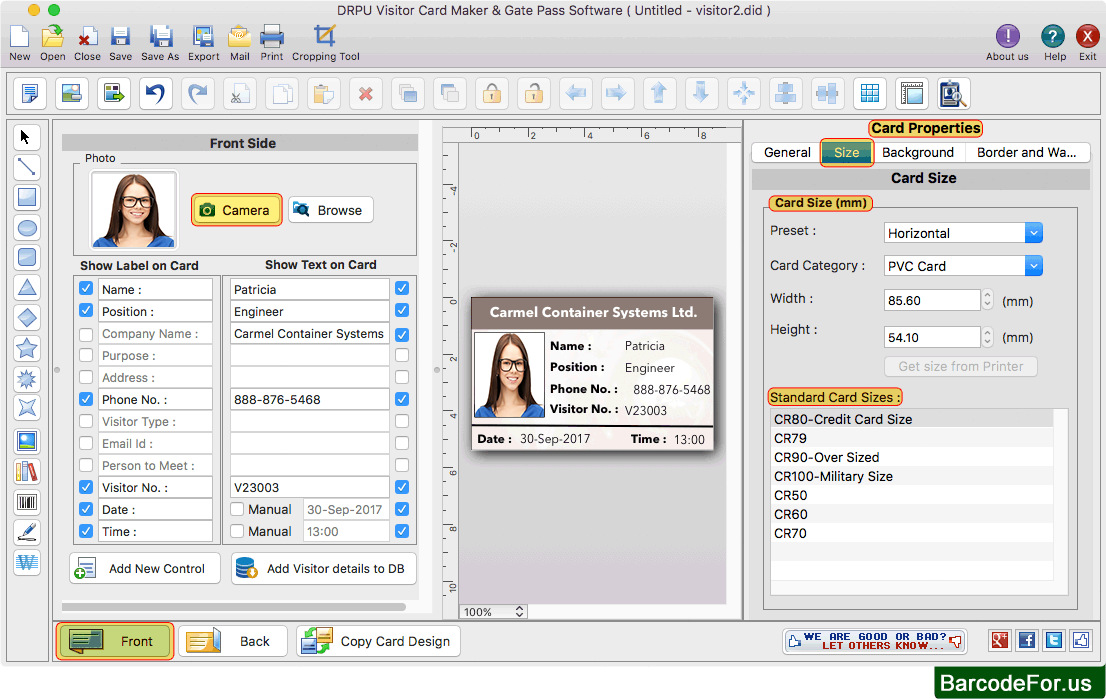The height and width of the screenshot is (699, 1106).
Task: Click the Camera button
Action: pos(236,210)
